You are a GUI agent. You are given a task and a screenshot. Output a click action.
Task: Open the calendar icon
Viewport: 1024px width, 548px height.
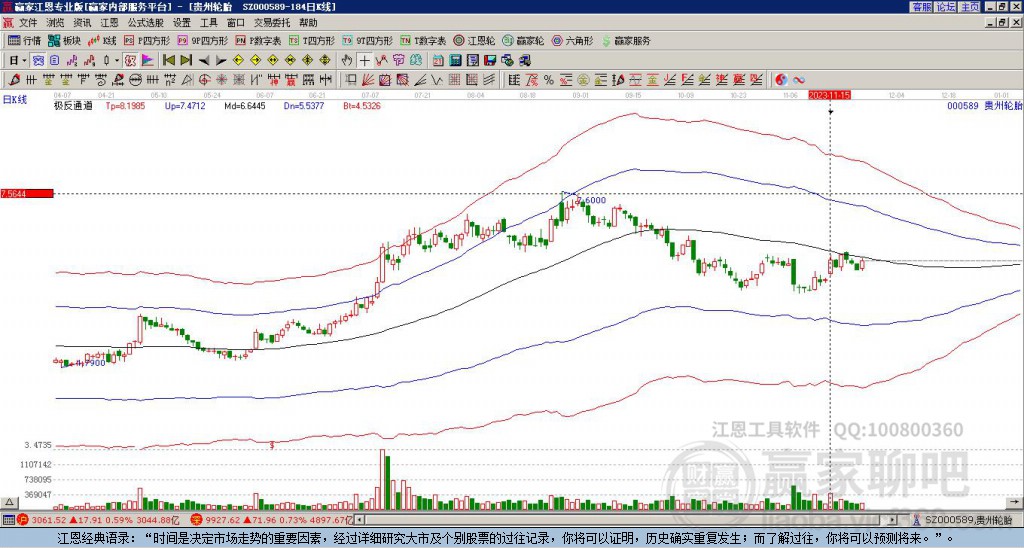pyautogui.click(x=438, y=61)
